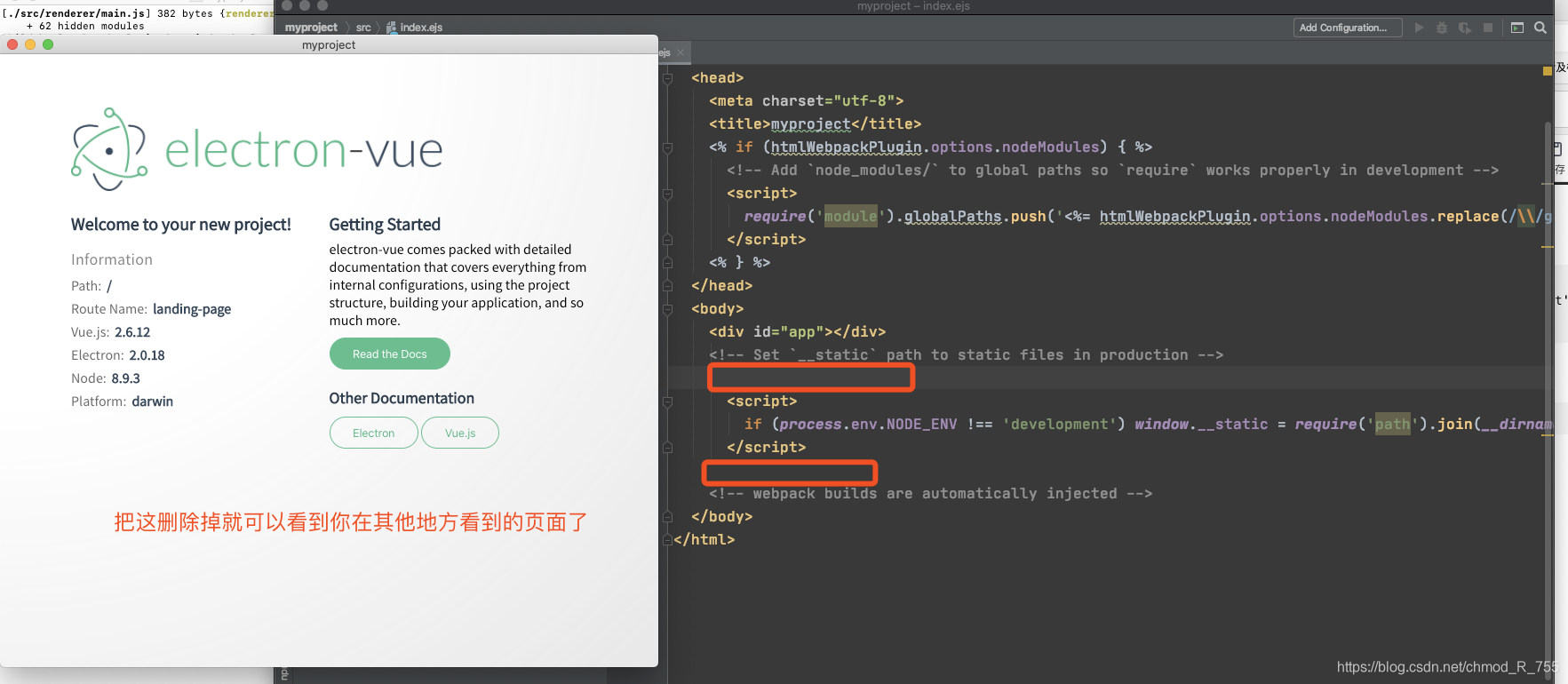Click the 'Getting Started' heading
Image resolution: width=1568 pixels, height=684 pixels.
pos(385,225)
